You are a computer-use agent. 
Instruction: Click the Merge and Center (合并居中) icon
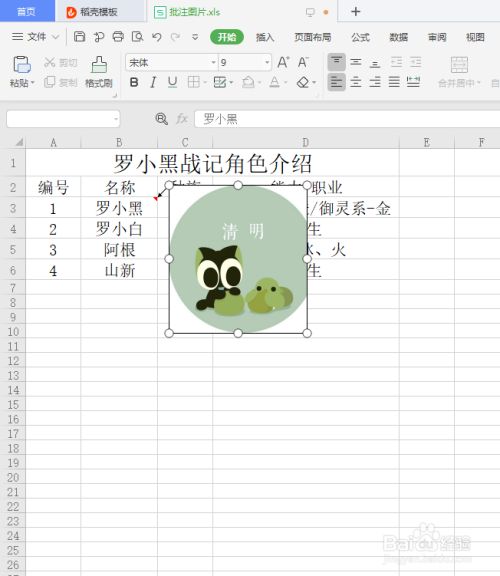point(459,65)
